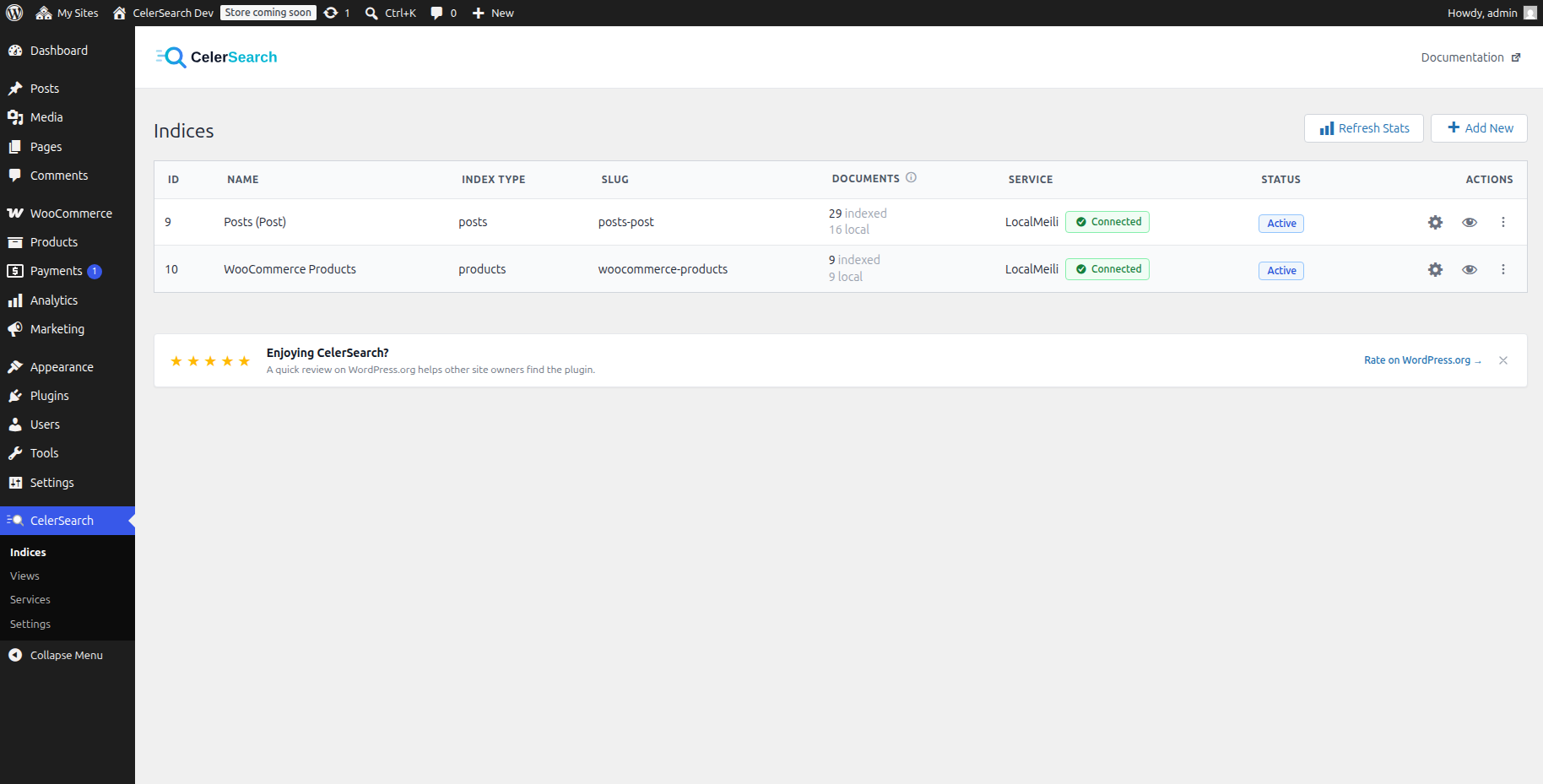Visit CelerSearch Dev site home
The height and width of the screenshot is (784, 1543).
(x=163, y=13)
